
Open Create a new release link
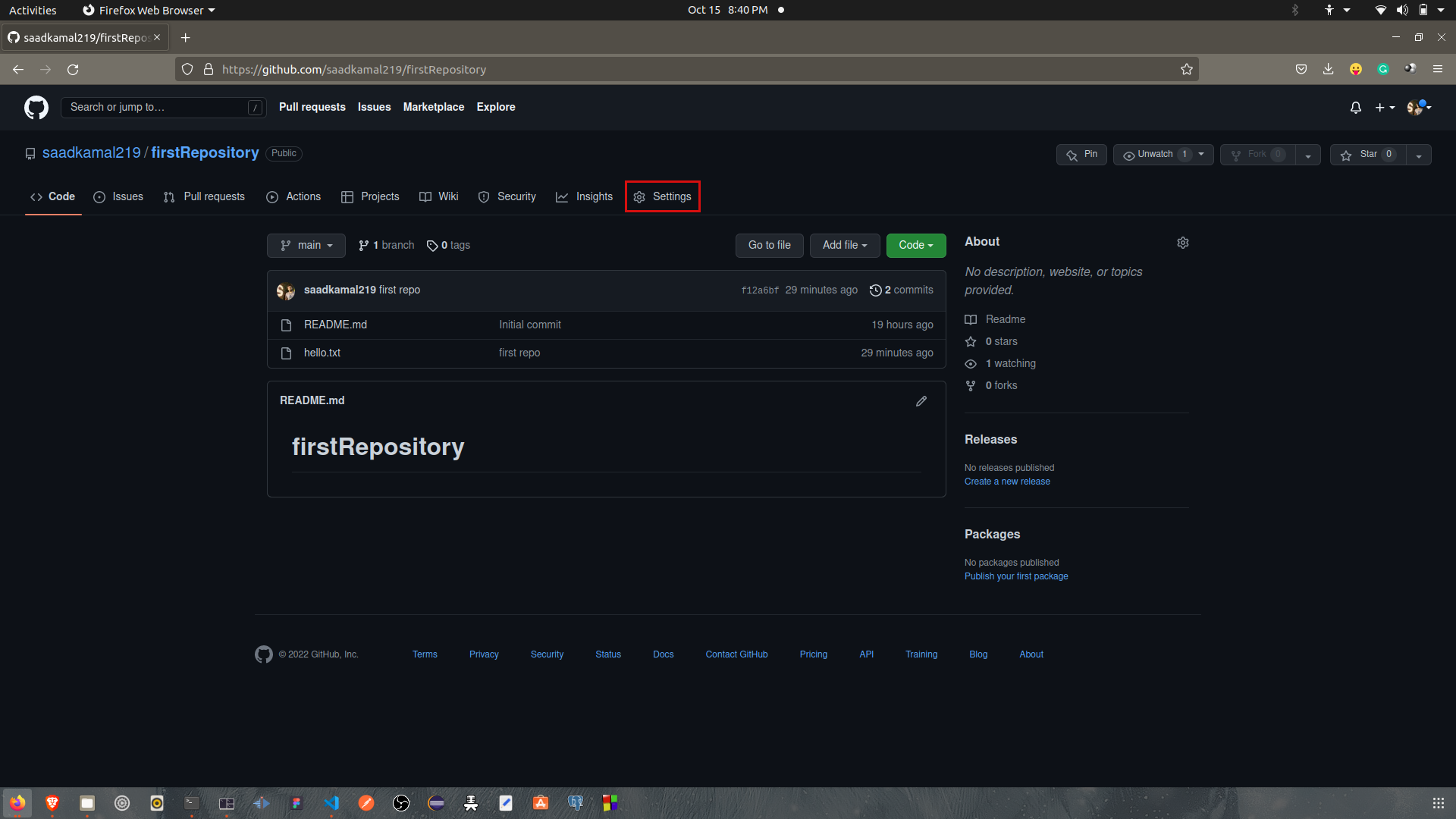1007,482
